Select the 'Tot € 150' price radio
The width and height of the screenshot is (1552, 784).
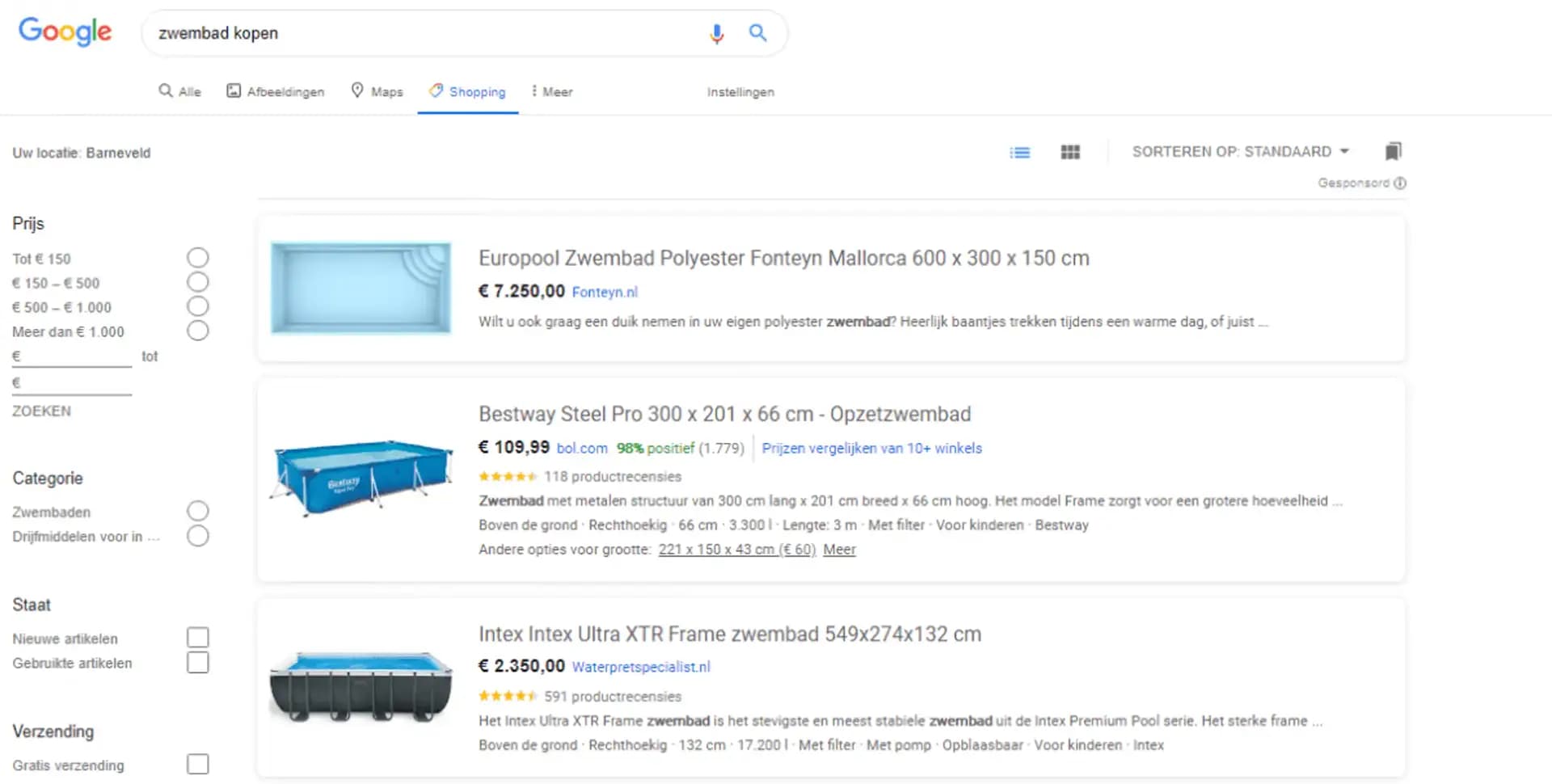point(197,258)
